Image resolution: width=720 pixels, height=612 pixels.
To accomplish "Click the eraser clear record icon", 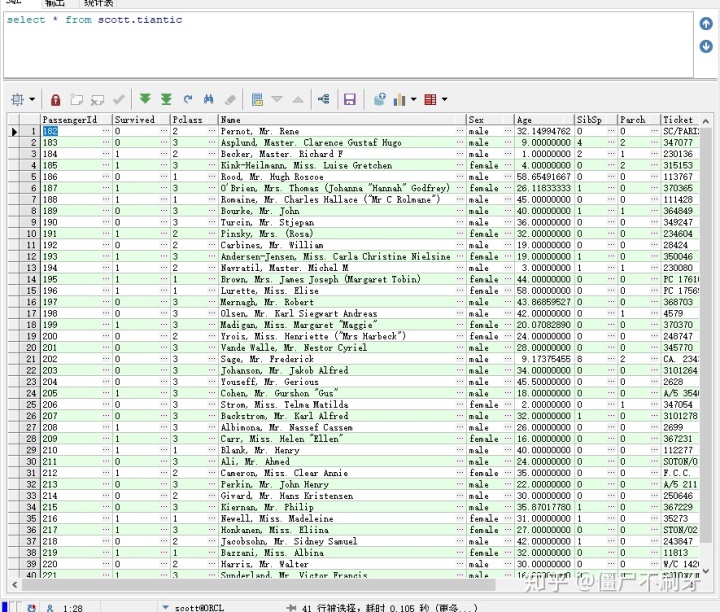I will 230,100.
